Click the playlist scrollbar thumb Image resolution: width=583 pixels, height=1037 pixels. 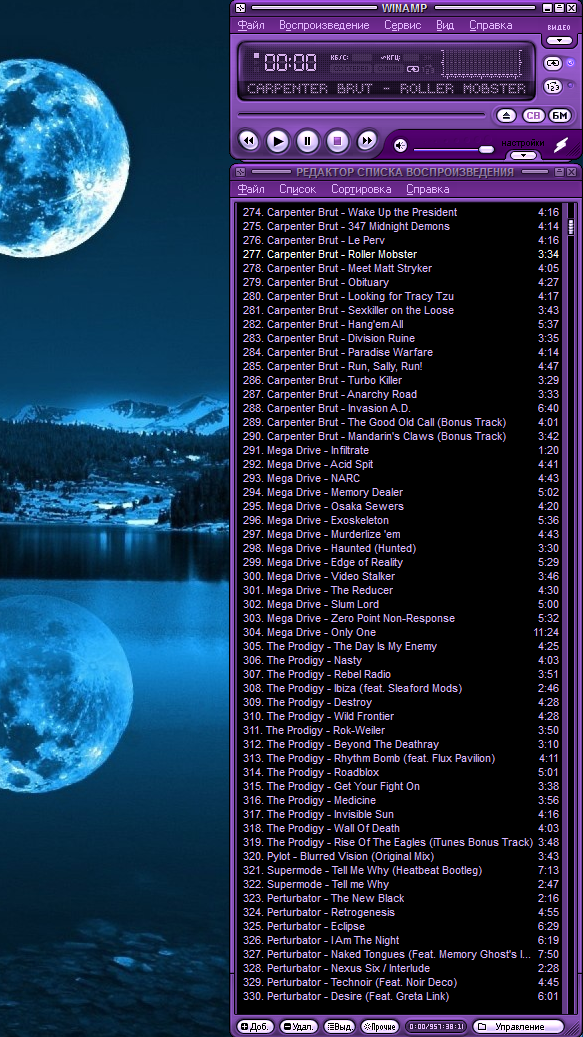(572, 227)
